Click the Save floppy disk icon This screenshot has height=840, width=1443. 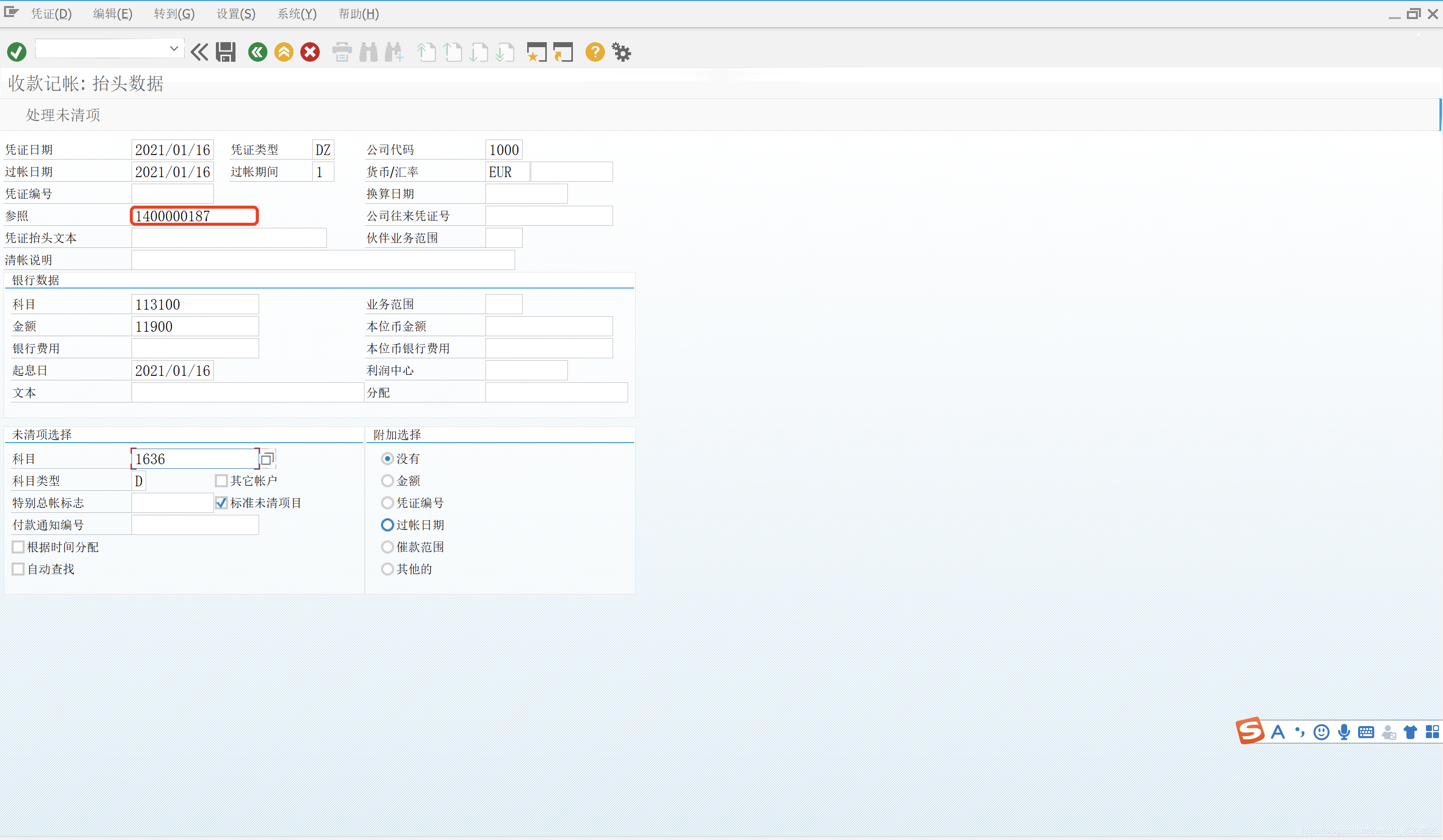point(225,52)
